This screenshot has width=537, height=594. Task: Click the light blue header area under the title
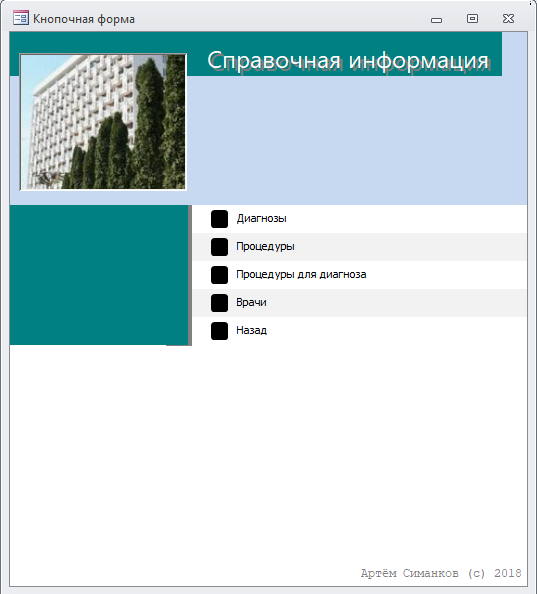356,140
